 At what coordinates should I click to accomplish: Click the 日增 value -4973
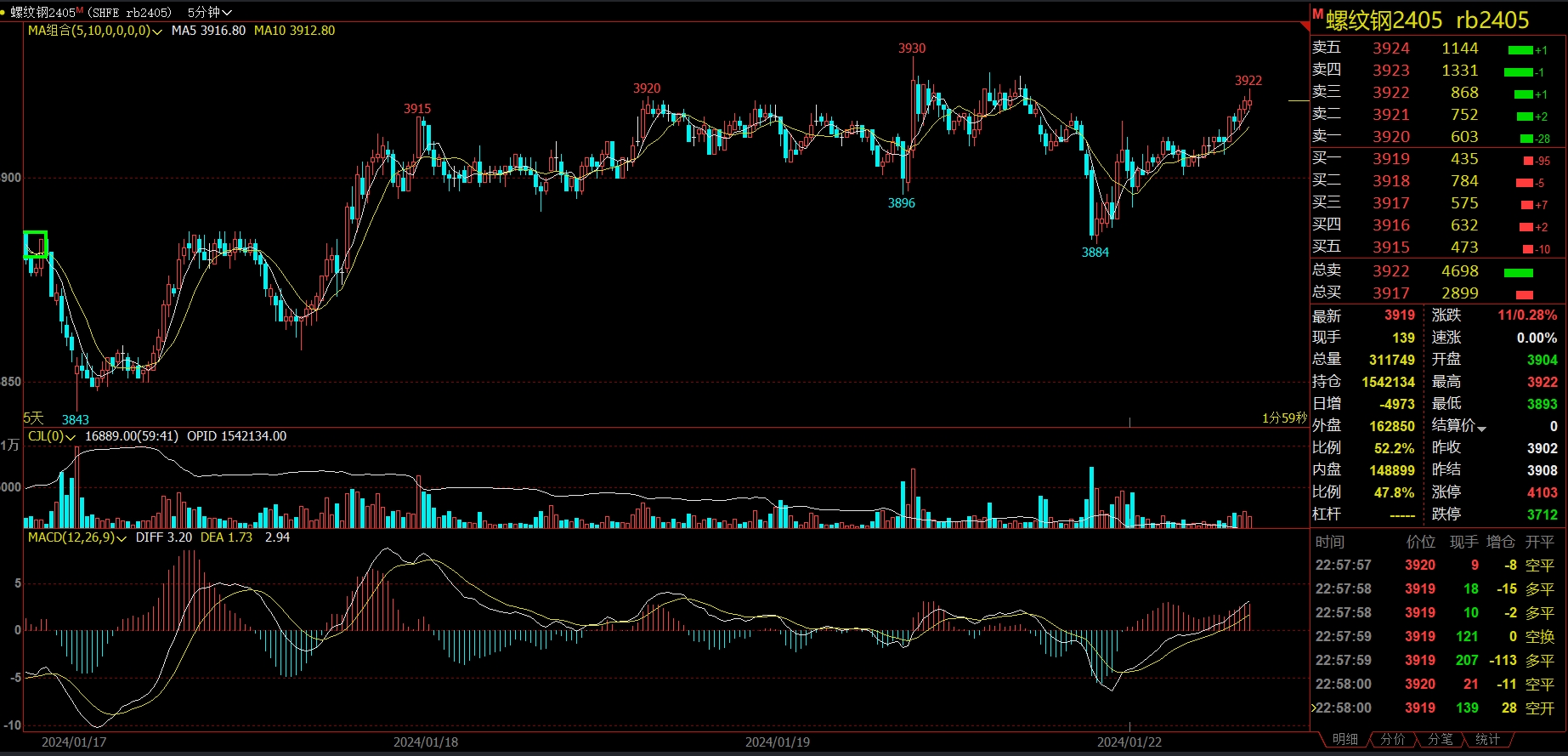(1397, 405)
